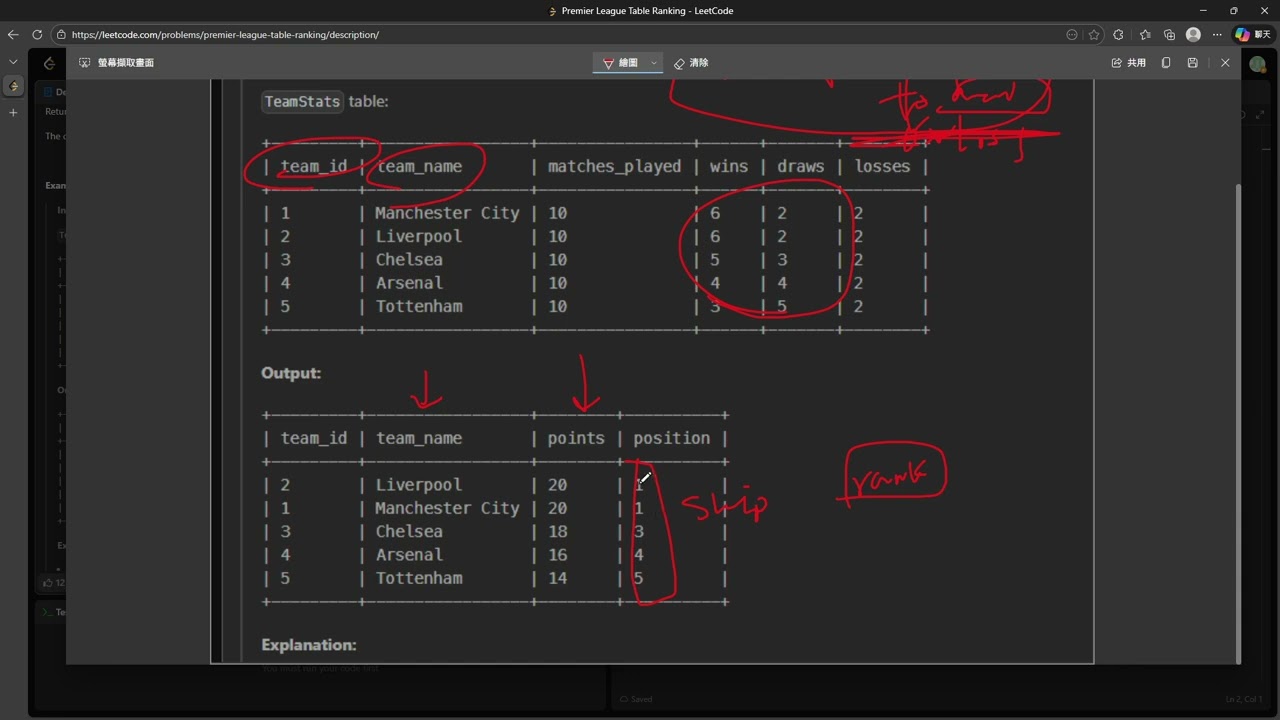Screen dimensions: 1280x720
Task: Click the Explanation heading
Action: point(308,645)
